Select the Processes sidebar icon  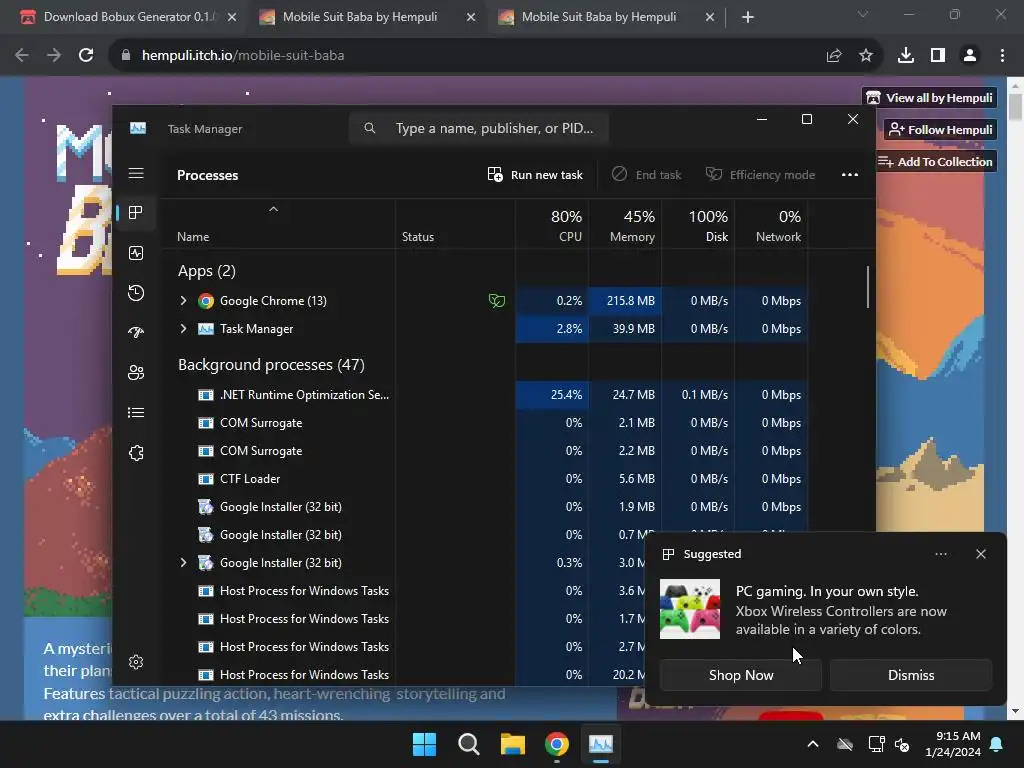(x=136, y=212)
